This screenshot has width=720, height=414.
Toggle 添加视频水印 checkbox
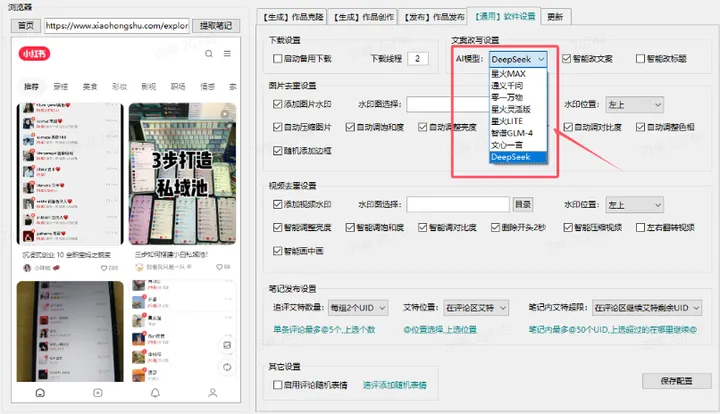(x=277, y=204)
